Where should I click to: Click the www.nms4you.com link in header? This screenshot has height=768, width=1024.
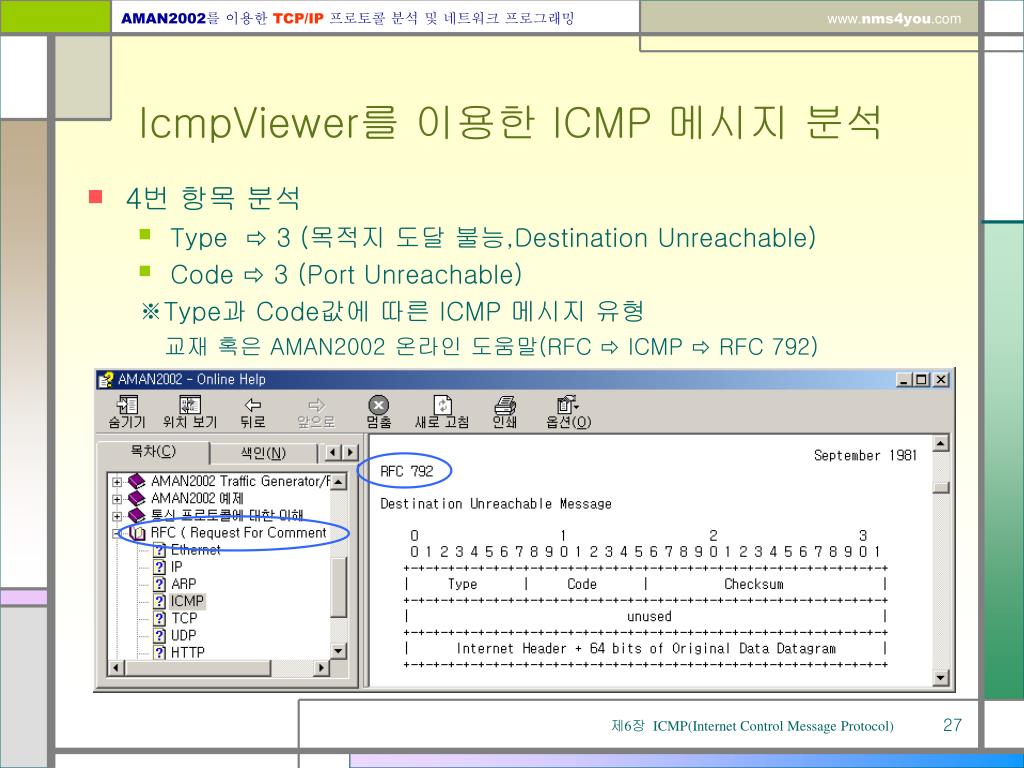[894, 19]
